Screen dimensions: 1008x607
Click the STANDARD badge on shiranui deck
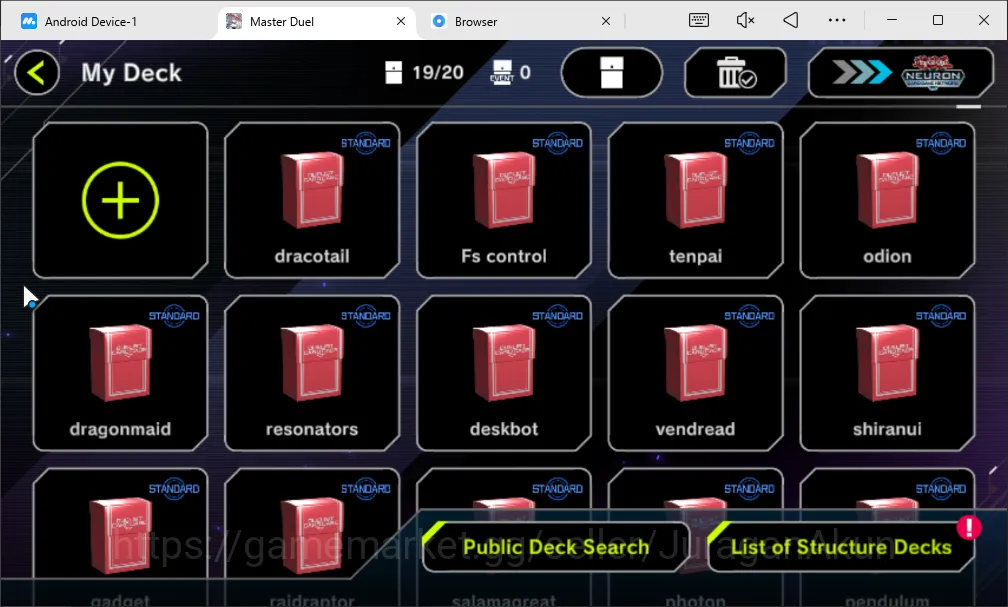[941, 316]
